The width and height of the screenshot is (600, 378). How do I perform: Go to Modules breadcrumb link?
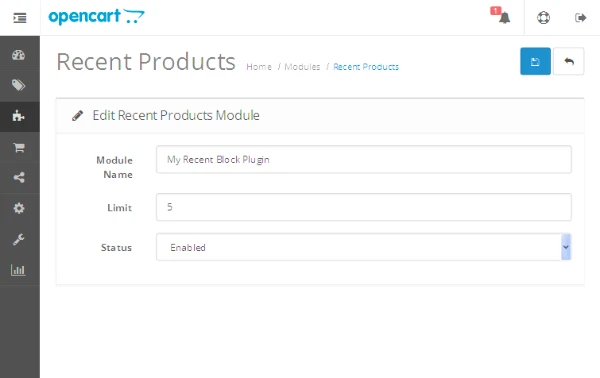(x=302, y=67)
